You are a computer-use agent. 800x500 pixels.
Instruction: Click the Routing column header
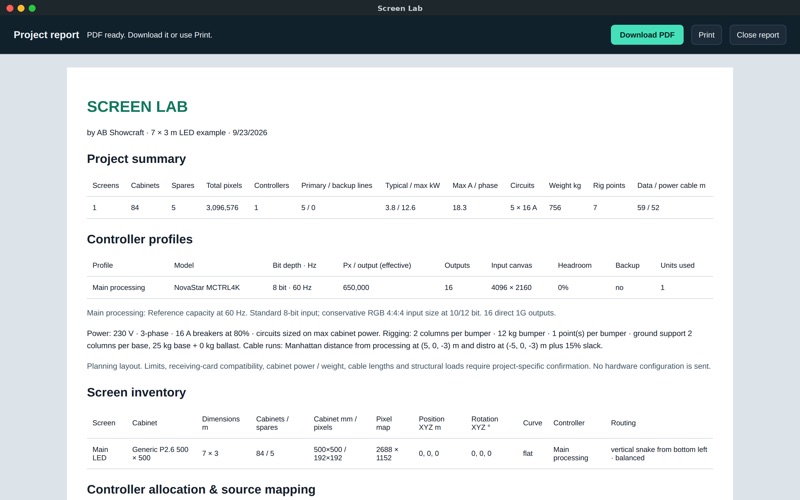click(x=623, y=423)
